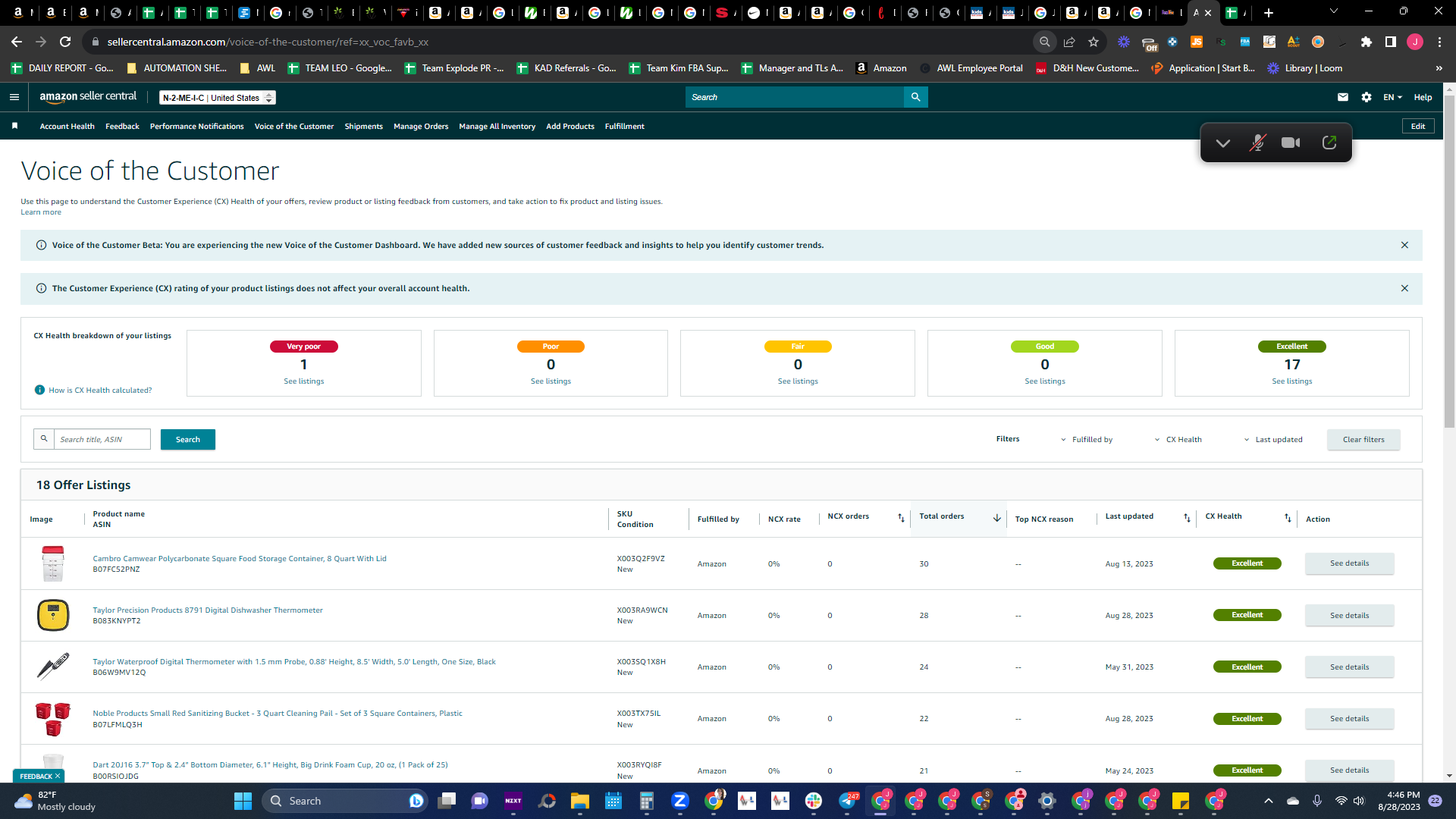Open the Chrome extensions puzzle icon
Image resolution: width=1456 pixels, height=819 pixels.
[1366, 42]
